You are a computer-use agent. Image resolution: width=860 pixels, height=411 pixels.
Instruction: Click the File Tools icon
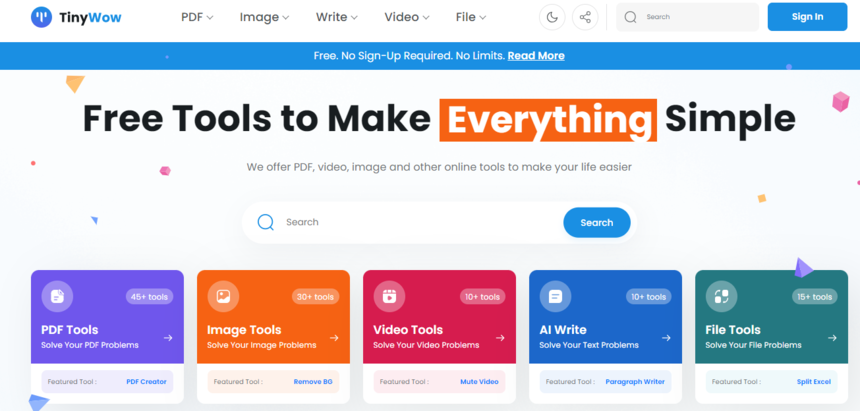point(721,296)
